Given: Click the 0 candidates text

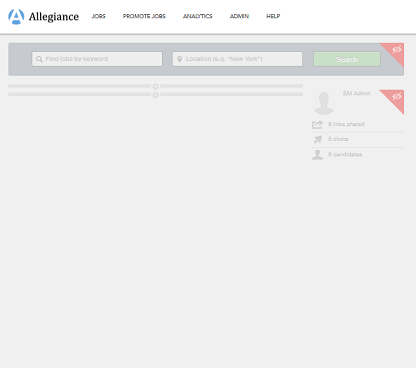Looking at the screenshot, I should click(x=345, y=154).
